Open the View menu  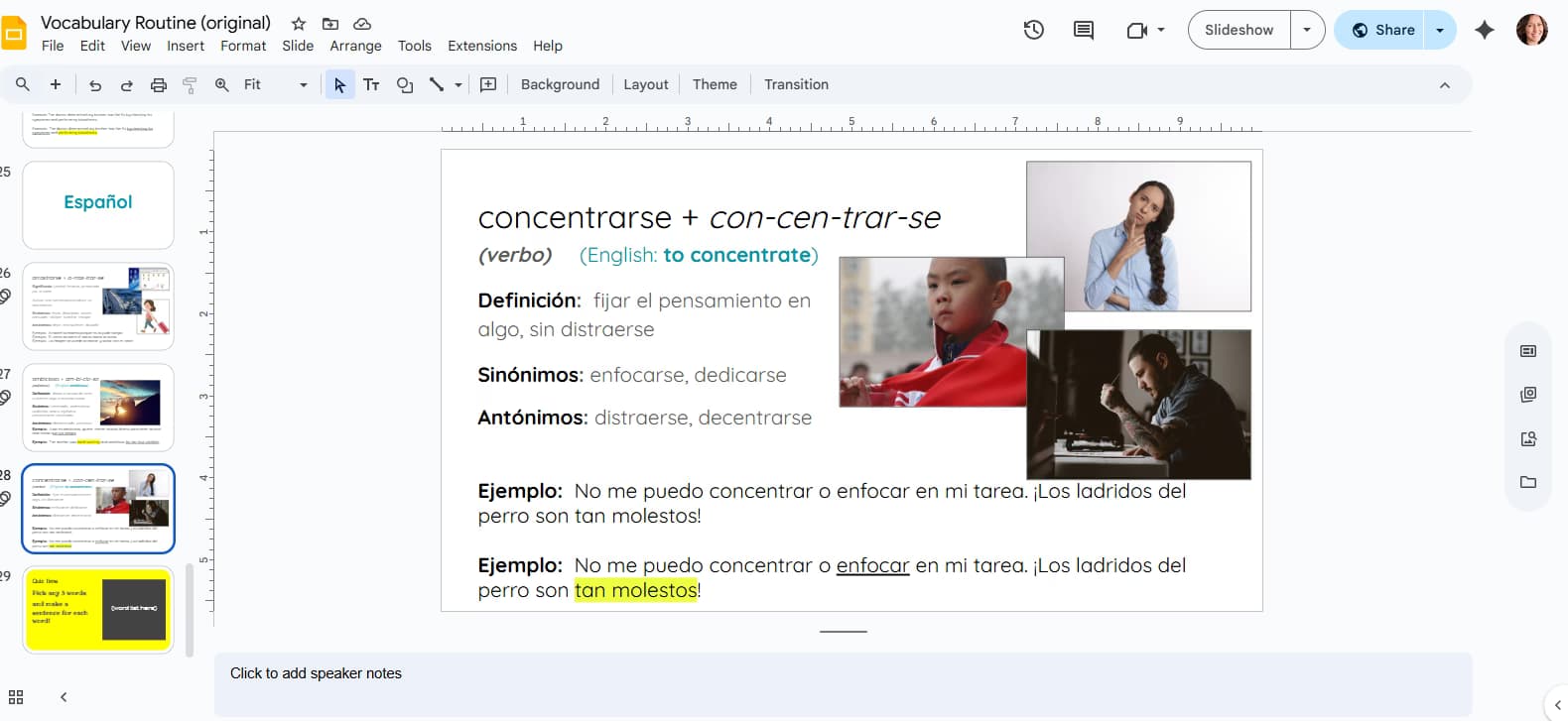pos(136,46)
